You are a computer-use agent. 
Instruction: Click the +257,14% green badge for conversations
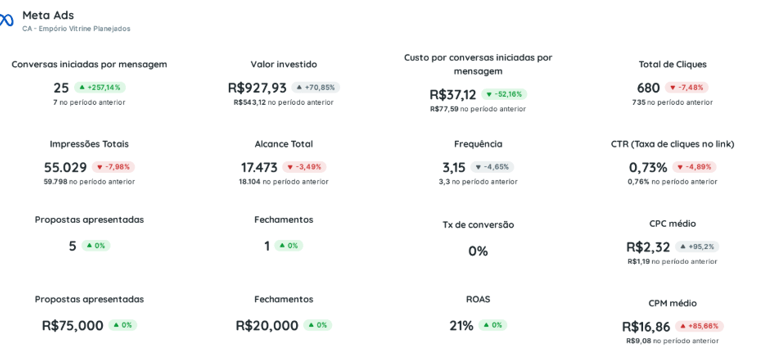[100, 88]
